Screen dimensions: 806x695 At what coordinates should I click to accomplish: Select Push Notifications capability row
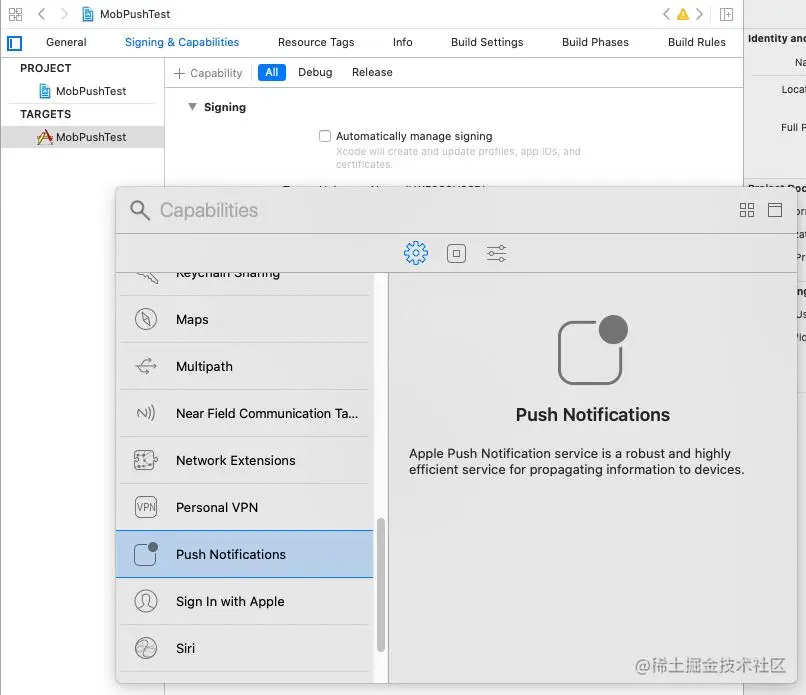click(x=245, y=554)
